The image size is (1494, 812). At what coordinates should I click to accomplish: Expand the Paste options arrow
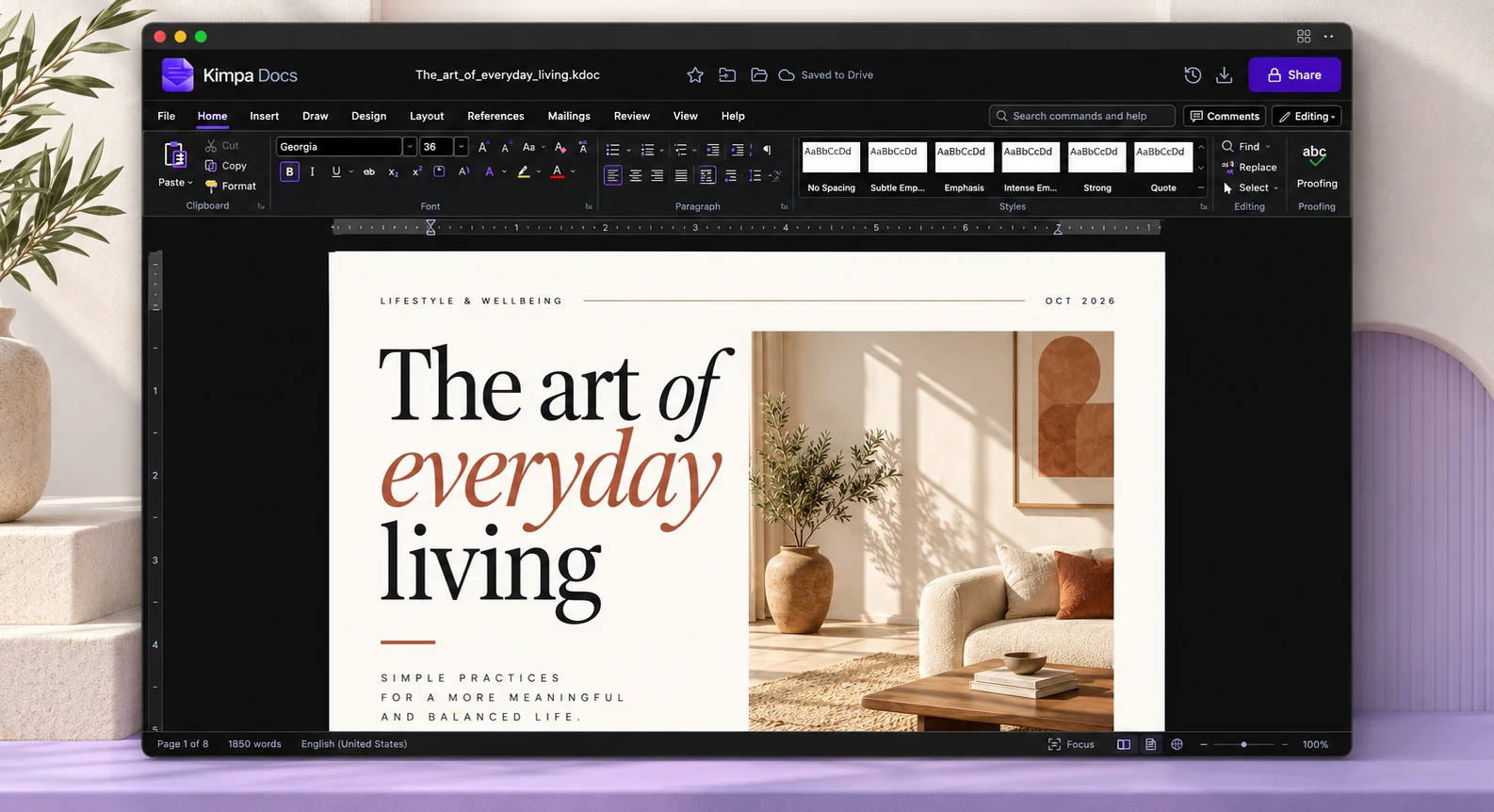tap(190, 183)
